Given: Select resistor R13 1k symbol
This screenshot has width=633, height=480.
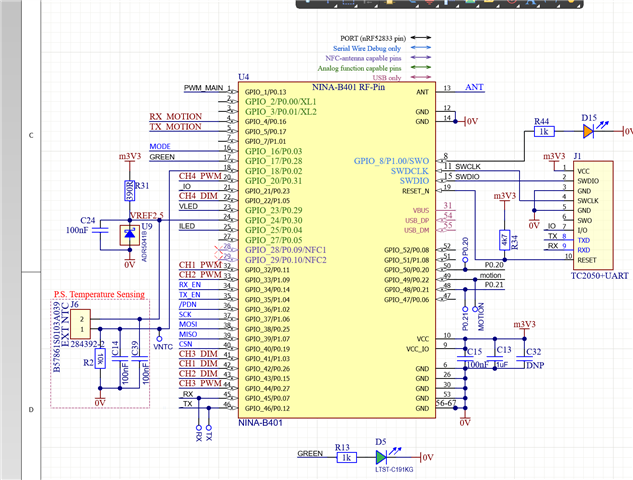Looking at the screenshot, I should tap(347, 457).
